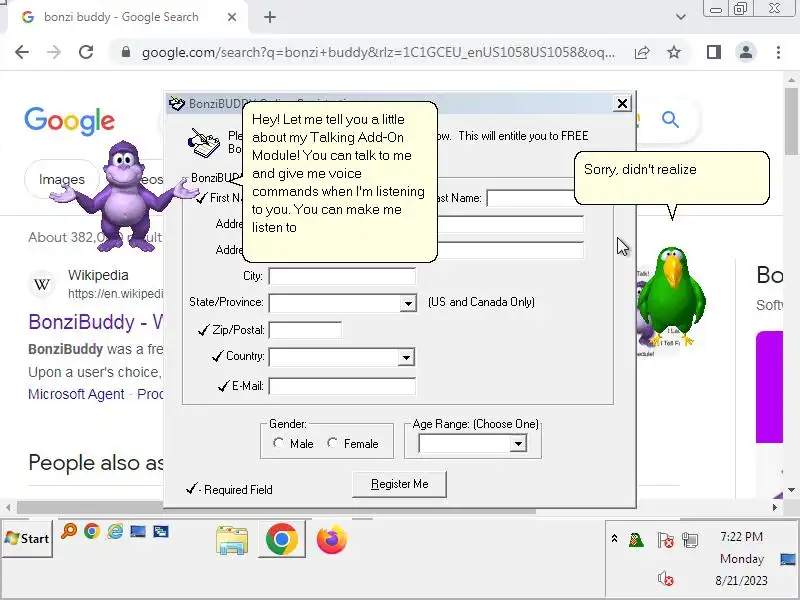Click the horizontal scrollbar's left arrow
Screen dimensions: 800x600
point(8,508)
